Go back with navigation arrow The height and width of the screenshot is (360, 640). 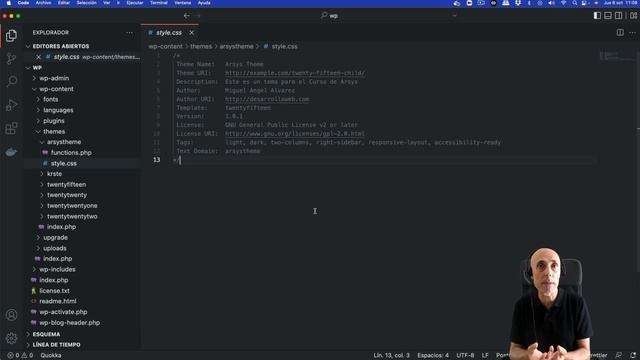(x=187, y=16)
